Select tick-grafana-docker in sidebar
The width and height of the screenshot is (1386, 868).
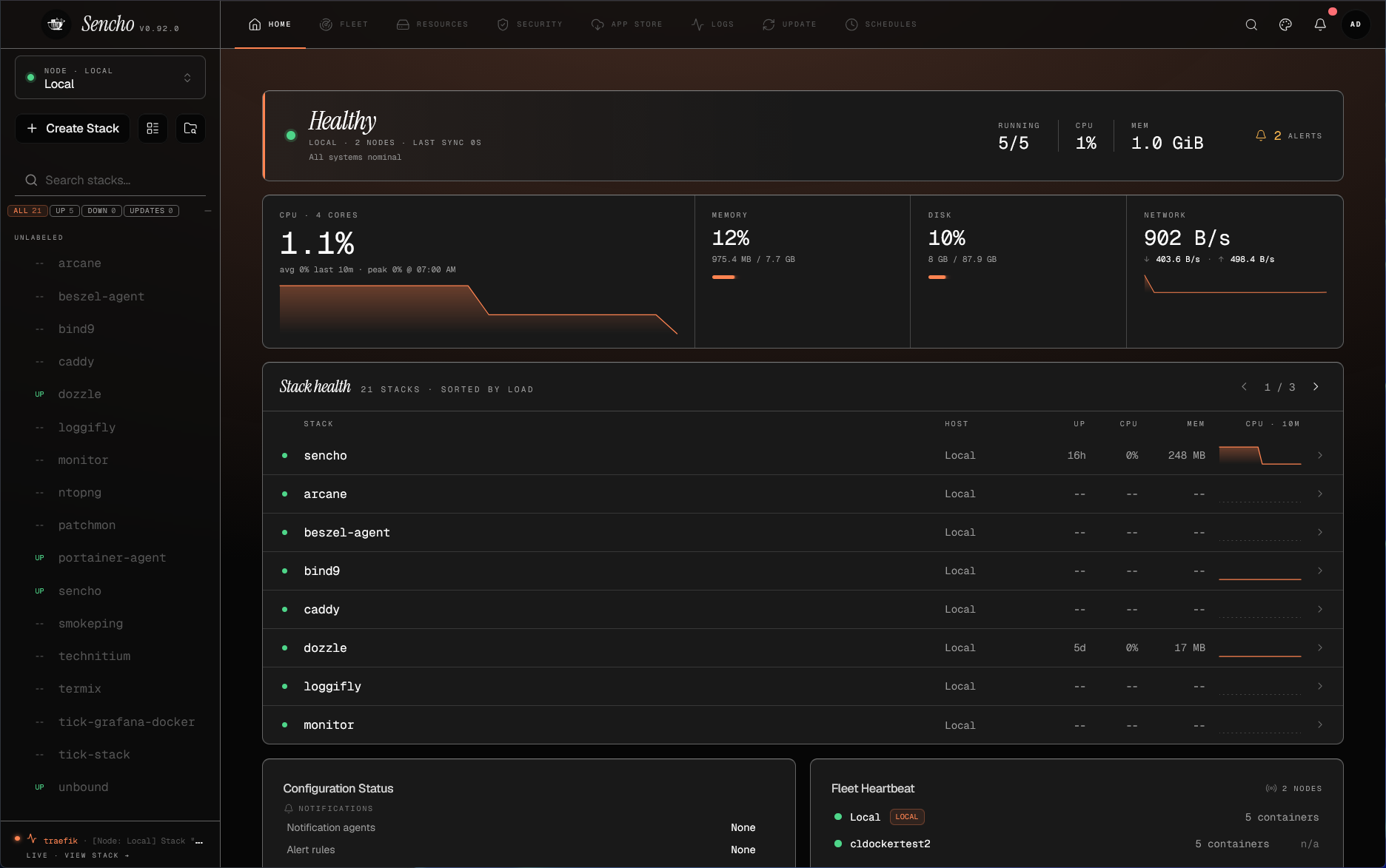(111, 722)
